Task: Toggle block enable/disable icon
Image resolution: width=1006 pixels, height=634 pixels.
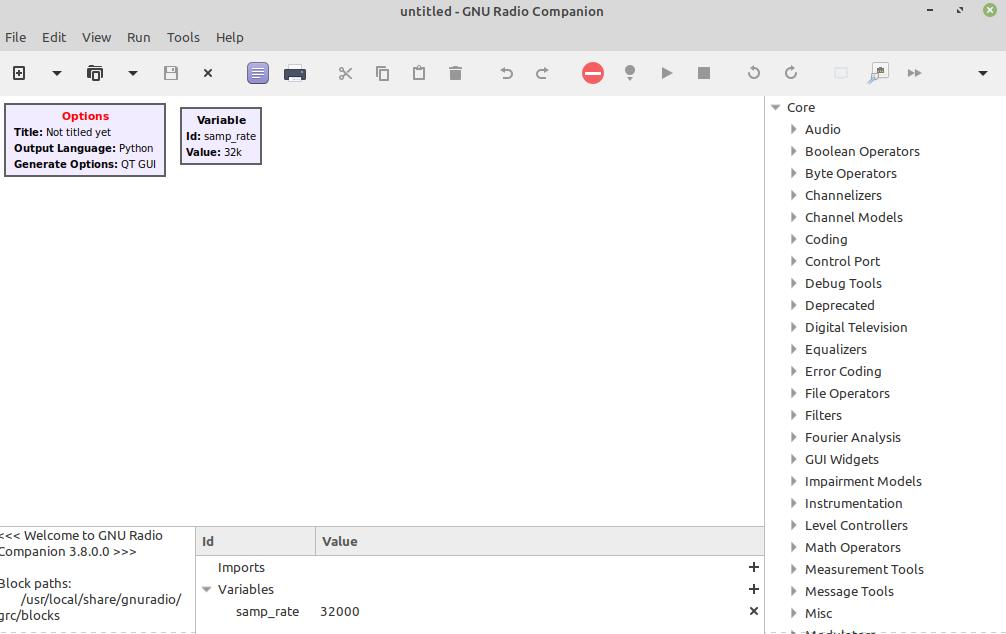Action: tap(840, 73)
